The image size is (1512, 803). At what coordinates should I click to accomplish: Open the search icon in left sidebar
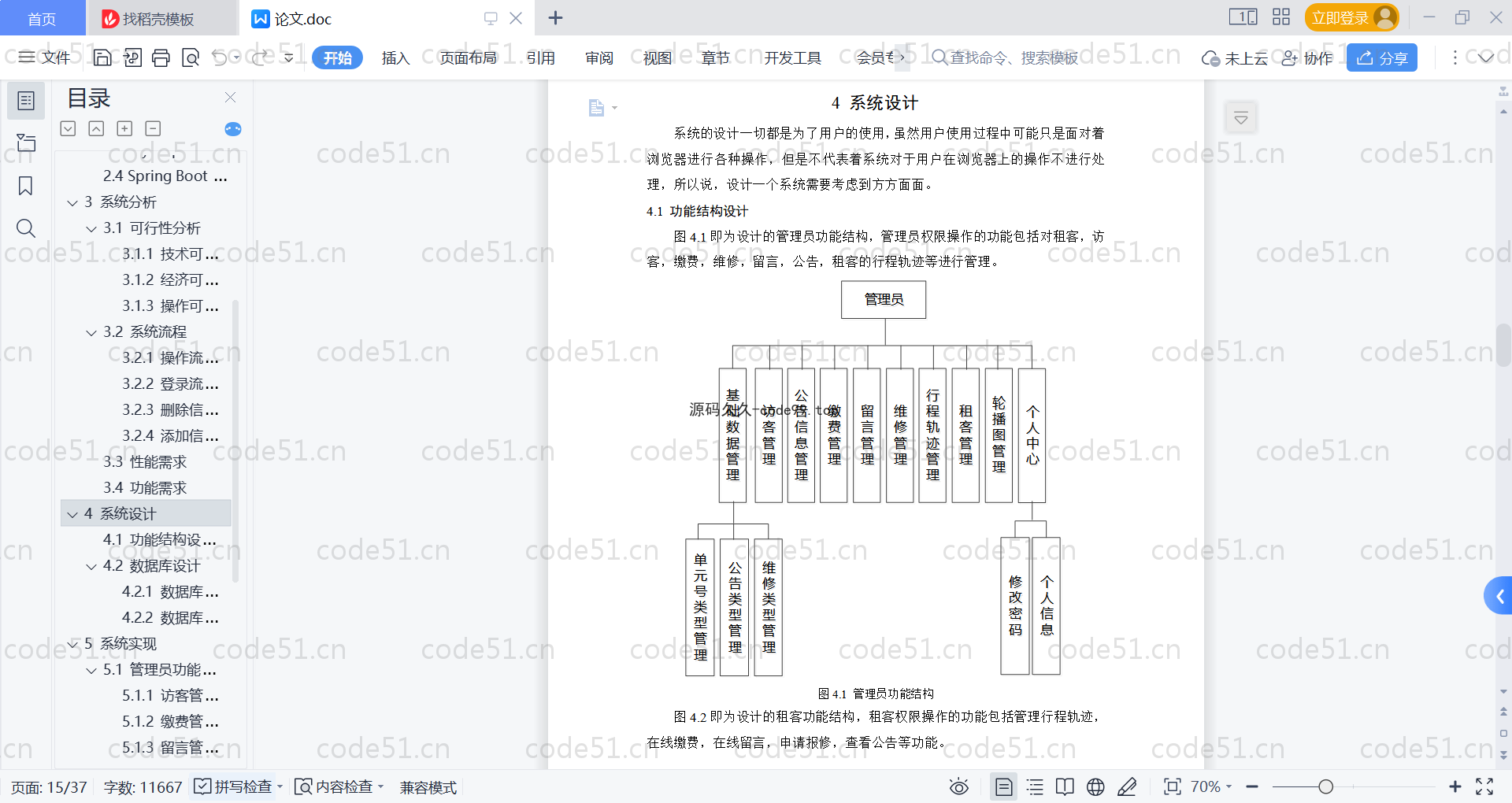pyautogui.click(x=26, y=228)
